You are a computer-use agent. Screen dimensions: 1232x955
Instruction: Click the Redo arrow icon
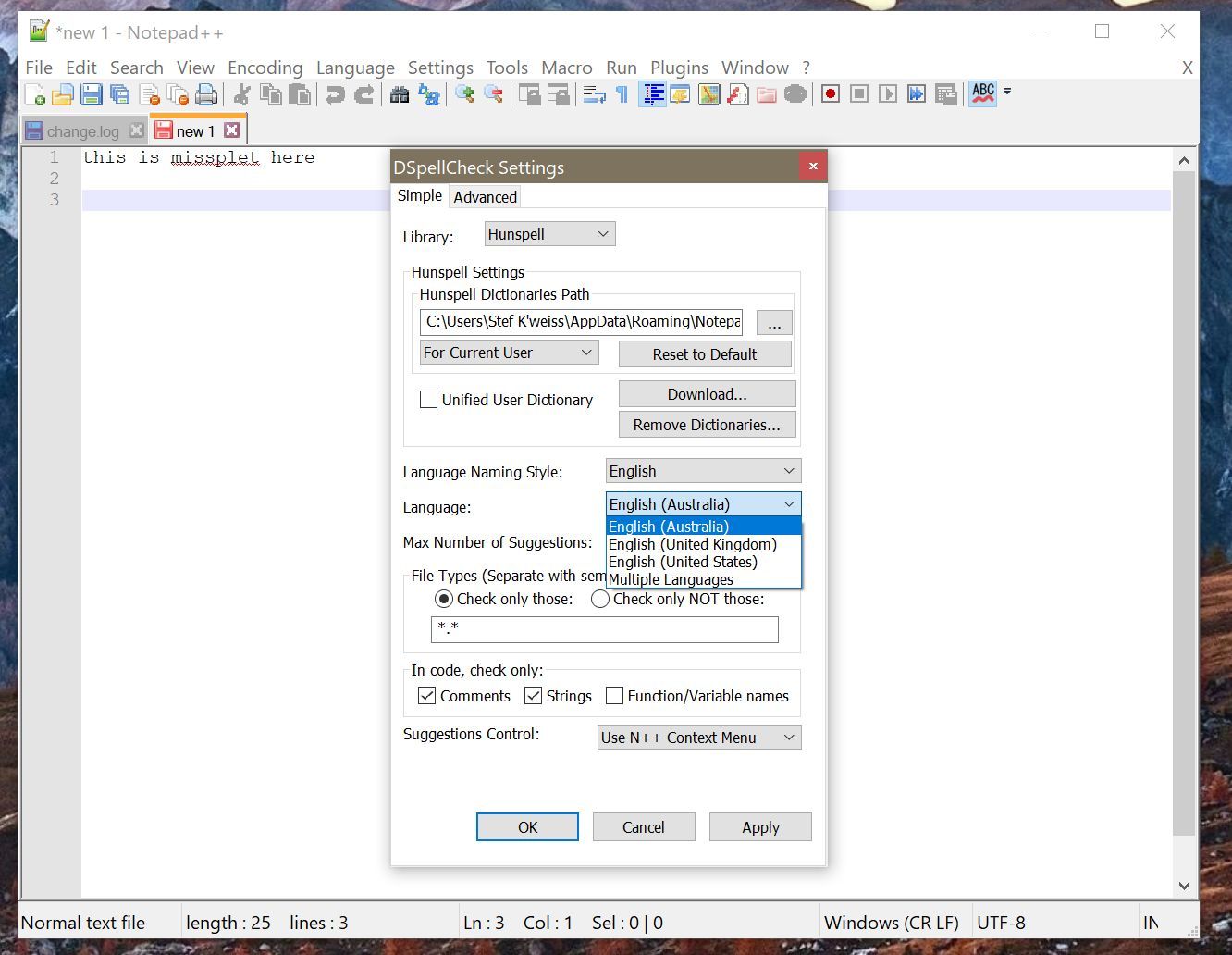[363, 94]
